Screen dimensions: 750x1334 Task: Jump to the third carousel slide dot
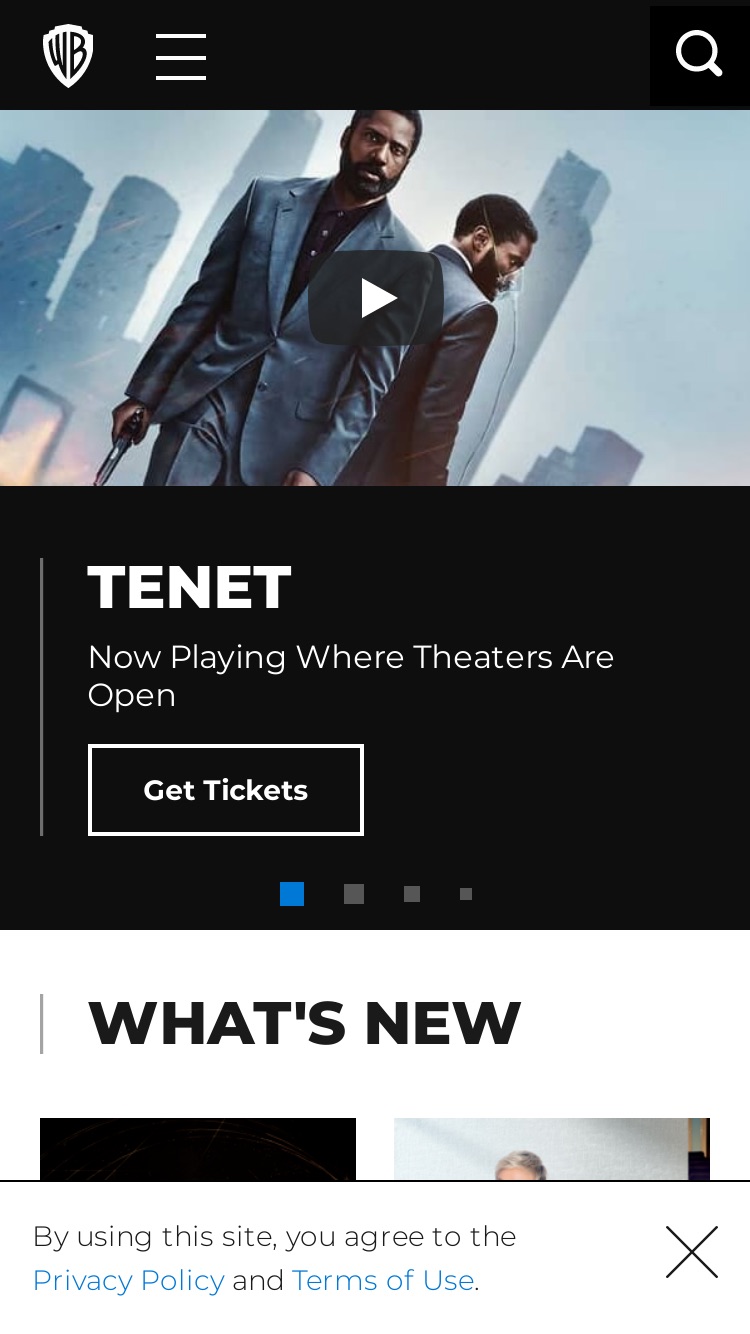click(x=412, y=894)
